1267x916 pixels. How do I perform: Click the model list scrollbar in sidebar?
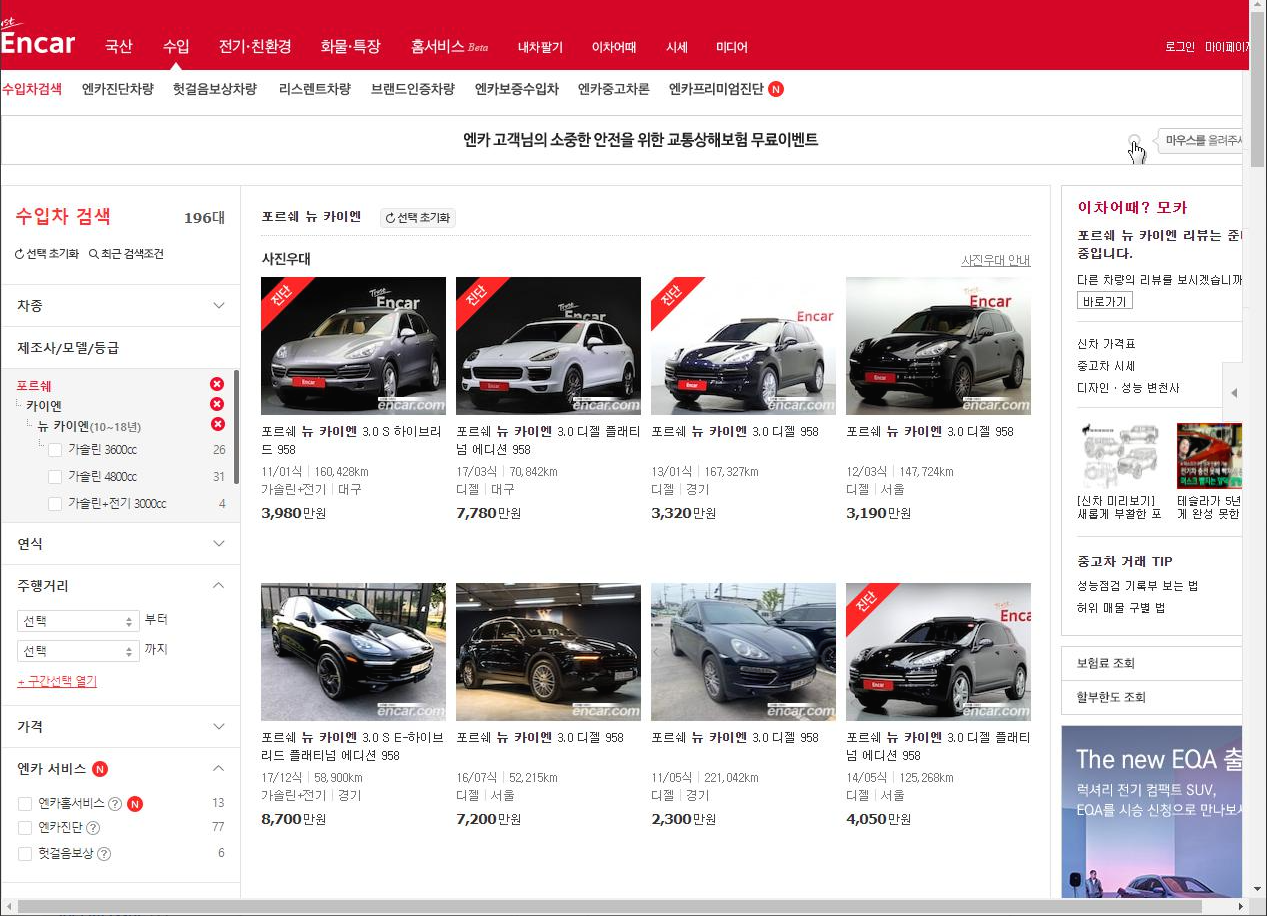click(x=236, y=427)
